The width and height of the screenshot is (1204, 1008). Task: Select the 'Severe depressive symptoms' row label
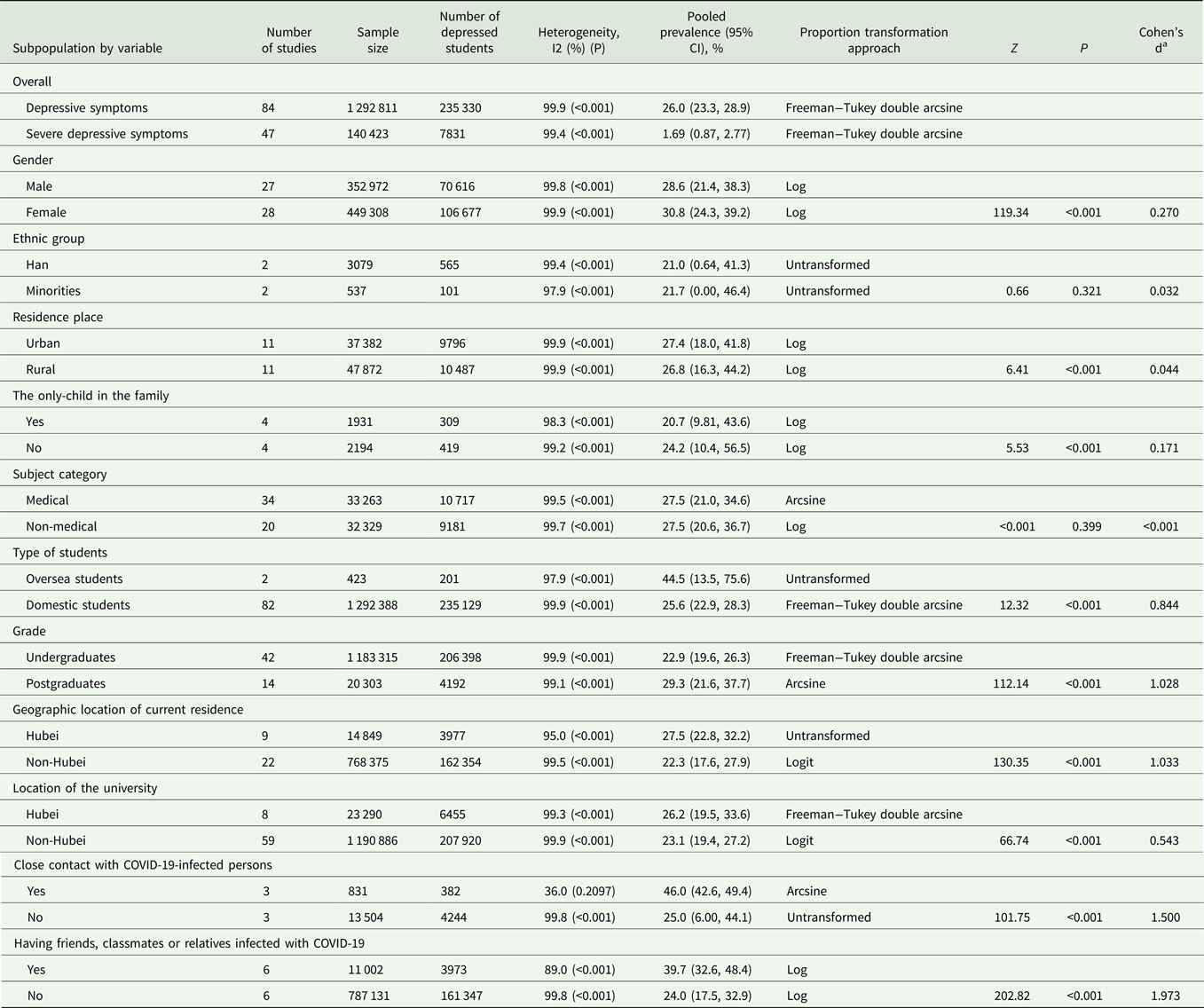(106, 134)
